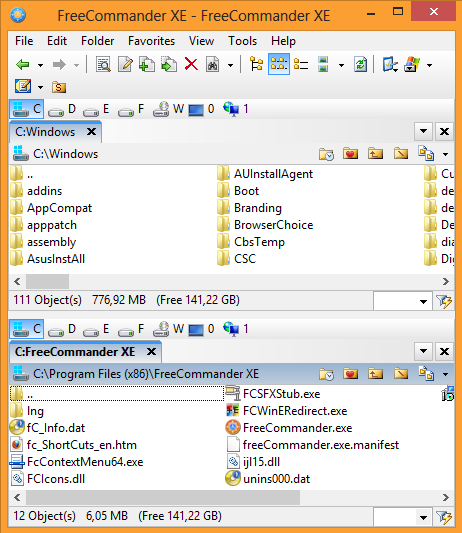Open the binoculars search files icon
Screen dimensions: 462x533
coord(212,64)
